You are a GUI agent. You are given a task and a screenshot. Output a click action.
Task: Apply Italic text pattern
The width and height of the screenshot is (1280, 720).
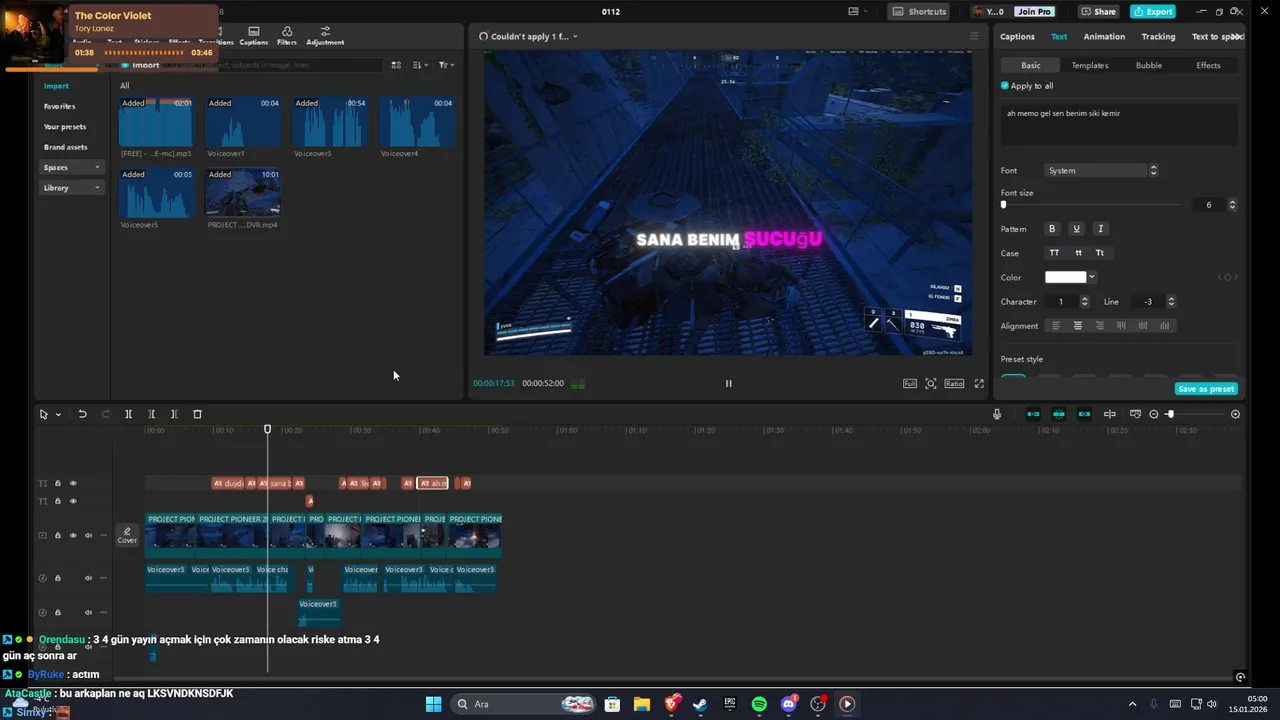click(1100, 229)
